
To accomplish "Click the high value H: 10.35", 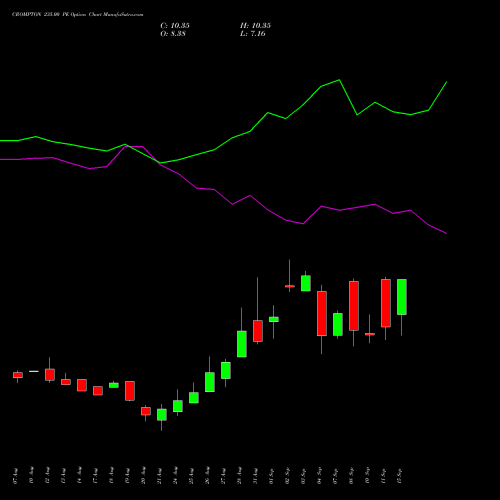I will click(255, 26).
